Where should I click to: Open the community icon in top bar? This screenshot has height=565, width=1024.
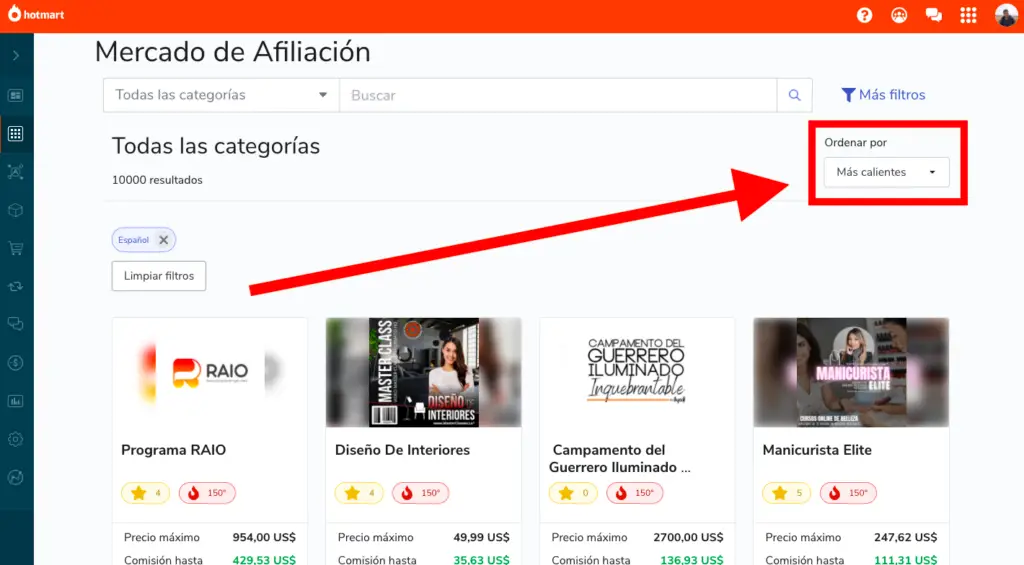pos(899,15)
